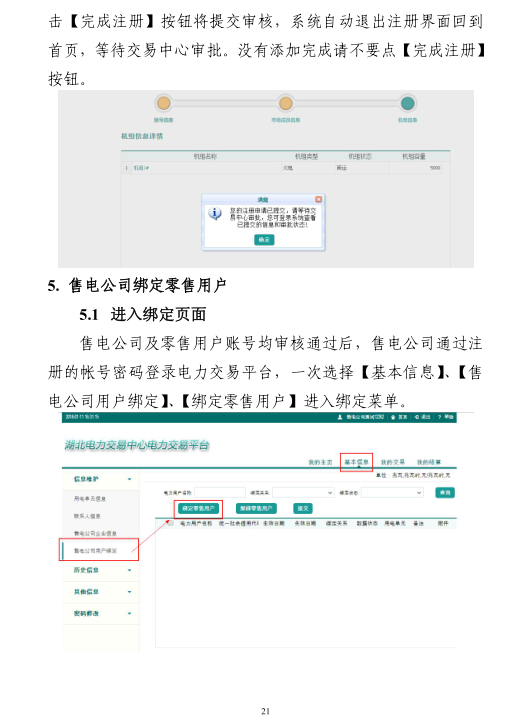Image resolution: width=530 pixels, height=715 pixels.
Task: Click the 退出 logout icon in top bar
Action: (417, 417)
